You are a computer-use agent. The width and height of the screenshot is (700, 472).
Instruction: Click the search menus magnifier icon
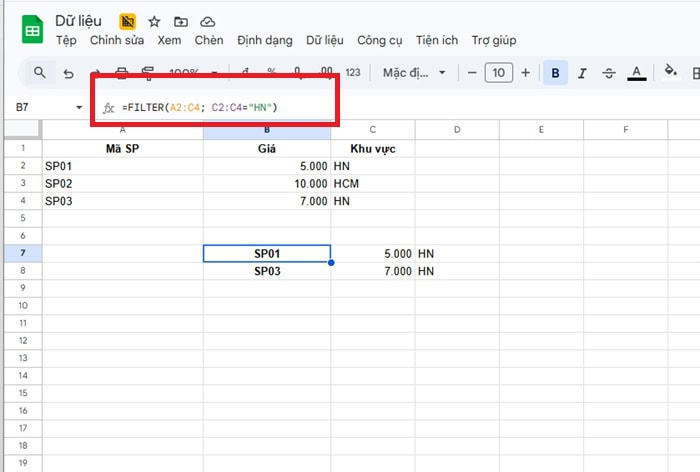(40, 73)
